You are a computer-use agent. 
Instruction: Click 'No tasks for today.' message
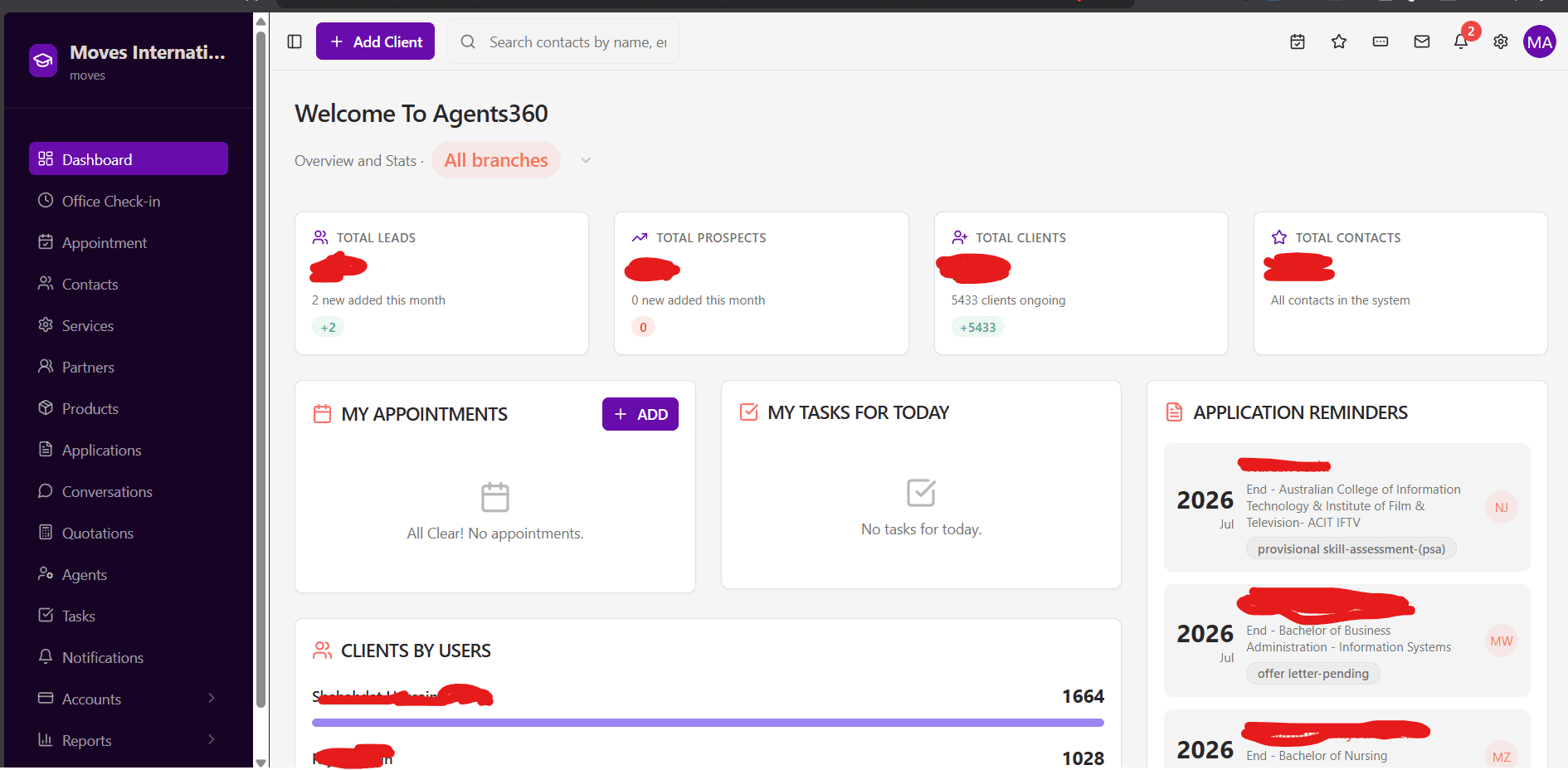click(921, 529)
